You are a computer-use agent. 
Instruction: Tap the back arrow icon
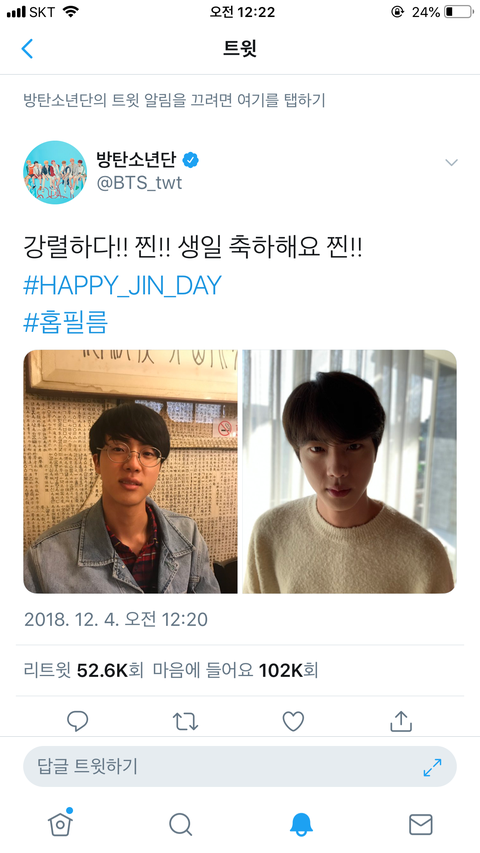point(27,48)
